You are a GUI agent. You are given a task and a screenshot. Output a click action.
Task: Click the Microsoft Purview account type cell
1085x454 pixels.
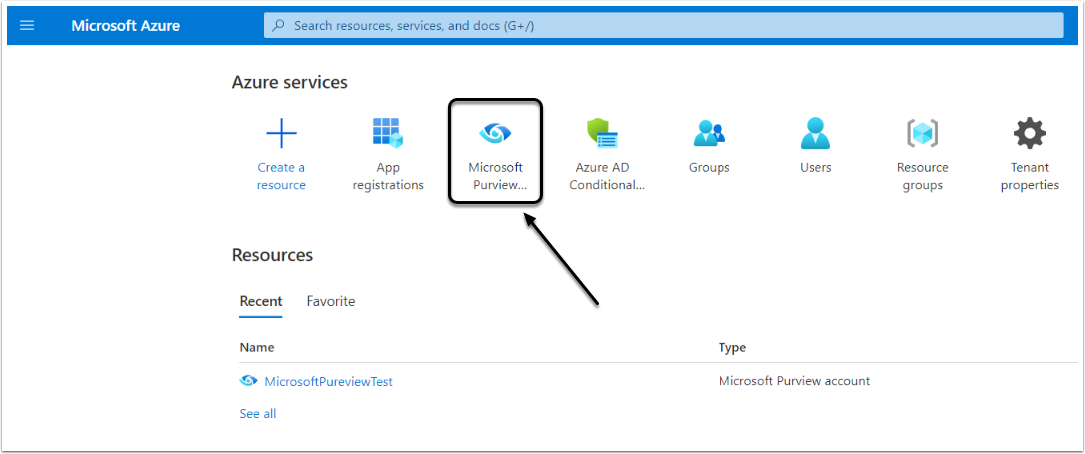pos(794,381)
